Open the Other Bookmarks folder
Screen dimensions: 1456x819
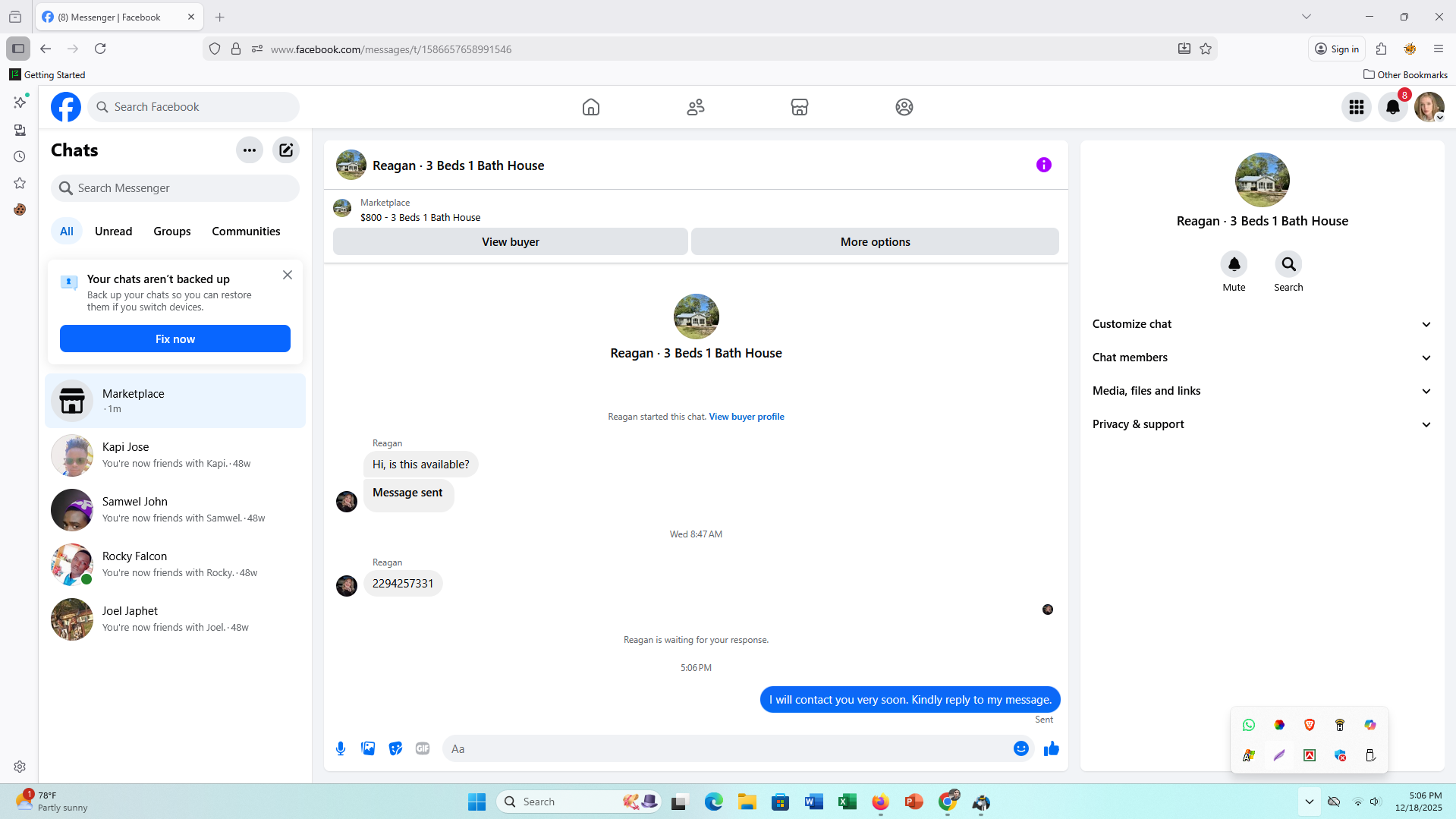point(1406,75)
